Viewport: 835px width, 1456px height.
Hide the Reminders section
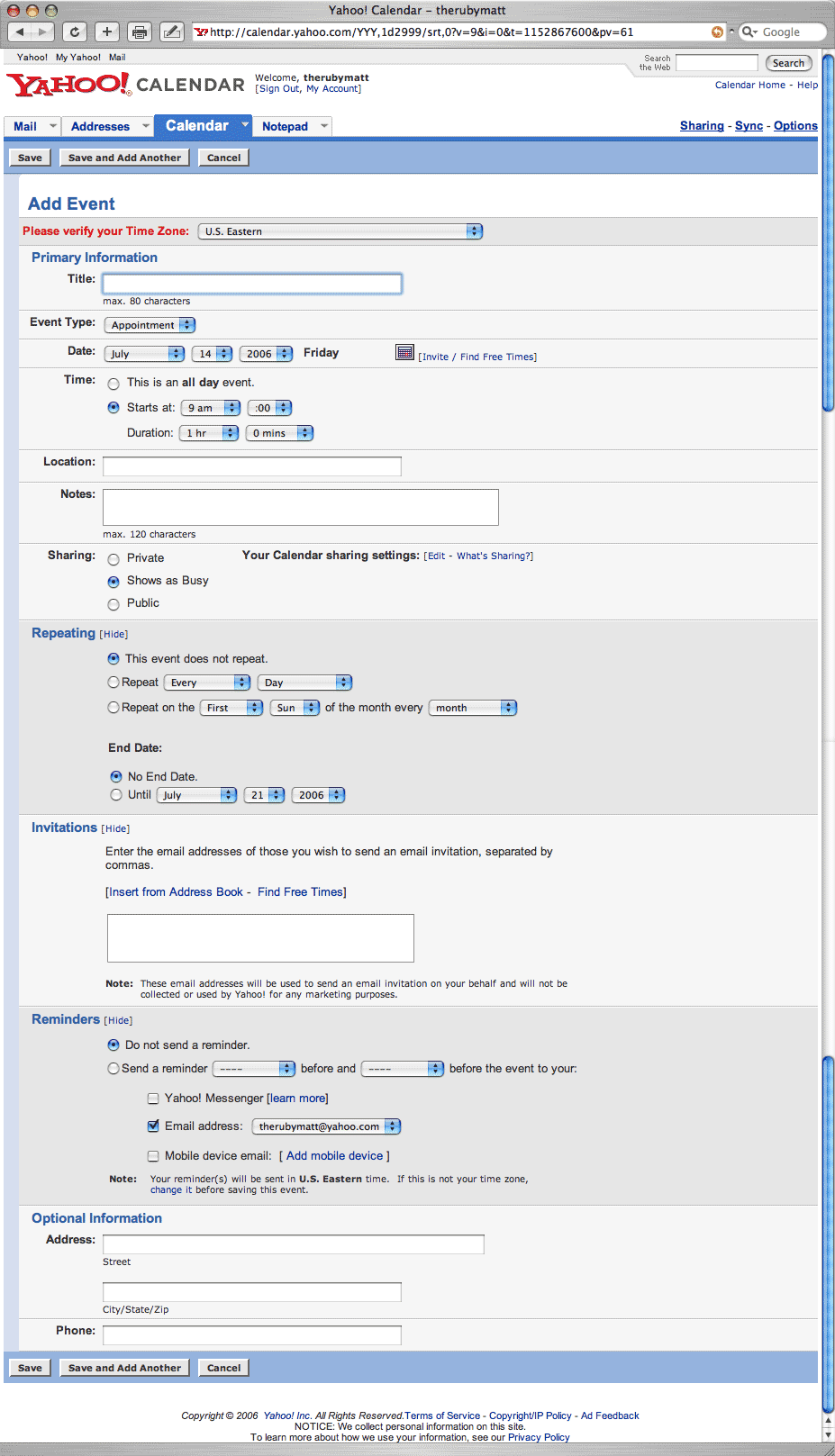click(118, 1021)
